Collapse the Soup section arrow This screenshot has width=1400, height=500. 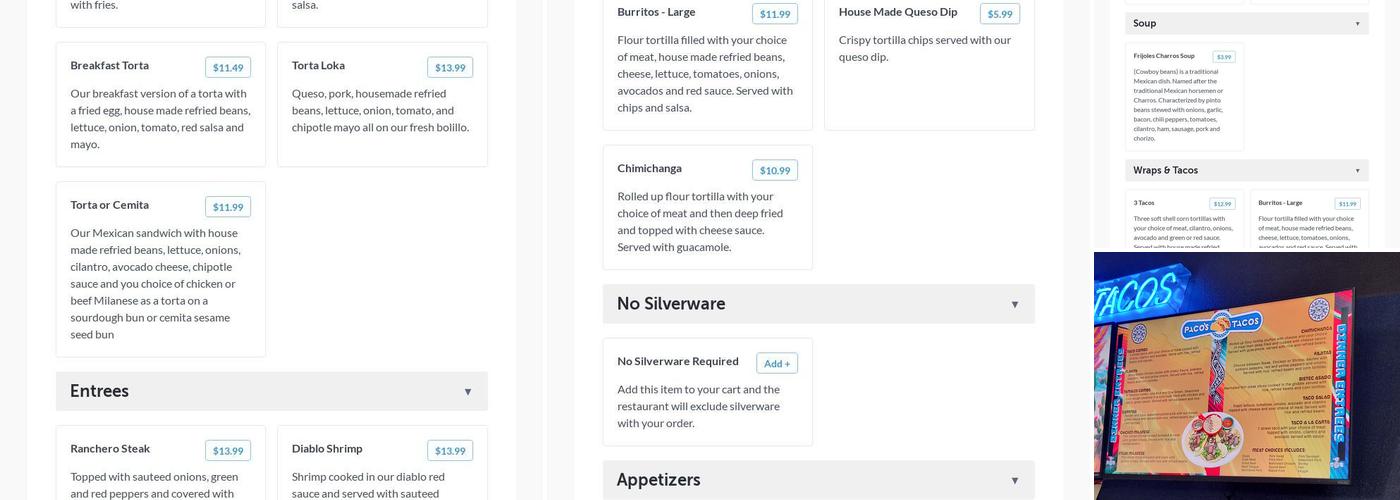pyautogui.click(x=1357, y=24)
